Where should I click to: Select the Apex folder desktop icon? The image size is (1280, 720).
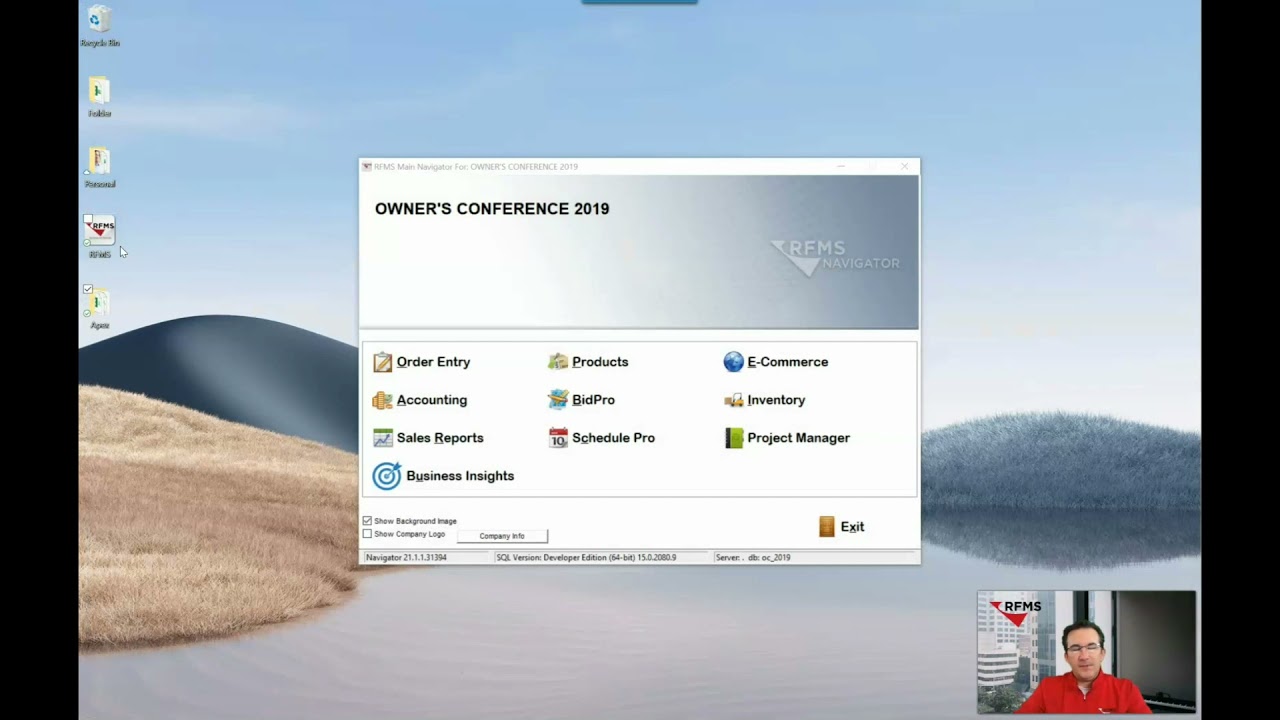(99, 308)
